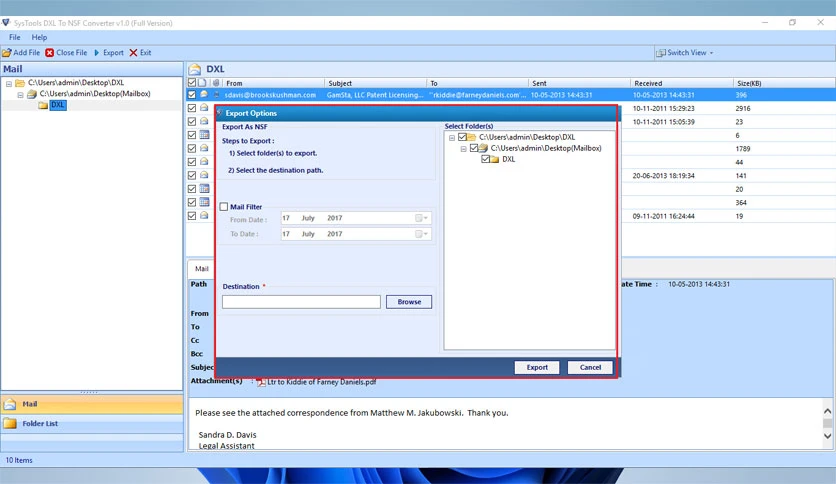Uncheck the checkbox of the 6 KB message row
The width and height of the screenshot is (836, 484).
tap(192, 135)
